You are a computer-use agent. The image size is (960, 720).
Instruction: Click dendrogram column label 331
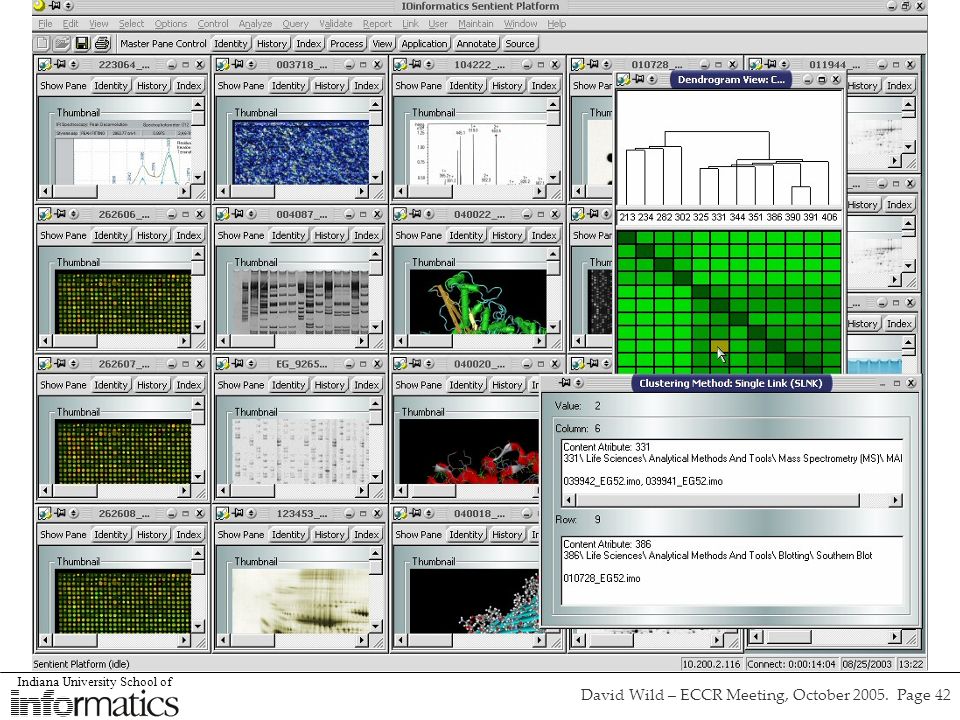[719, 217]
